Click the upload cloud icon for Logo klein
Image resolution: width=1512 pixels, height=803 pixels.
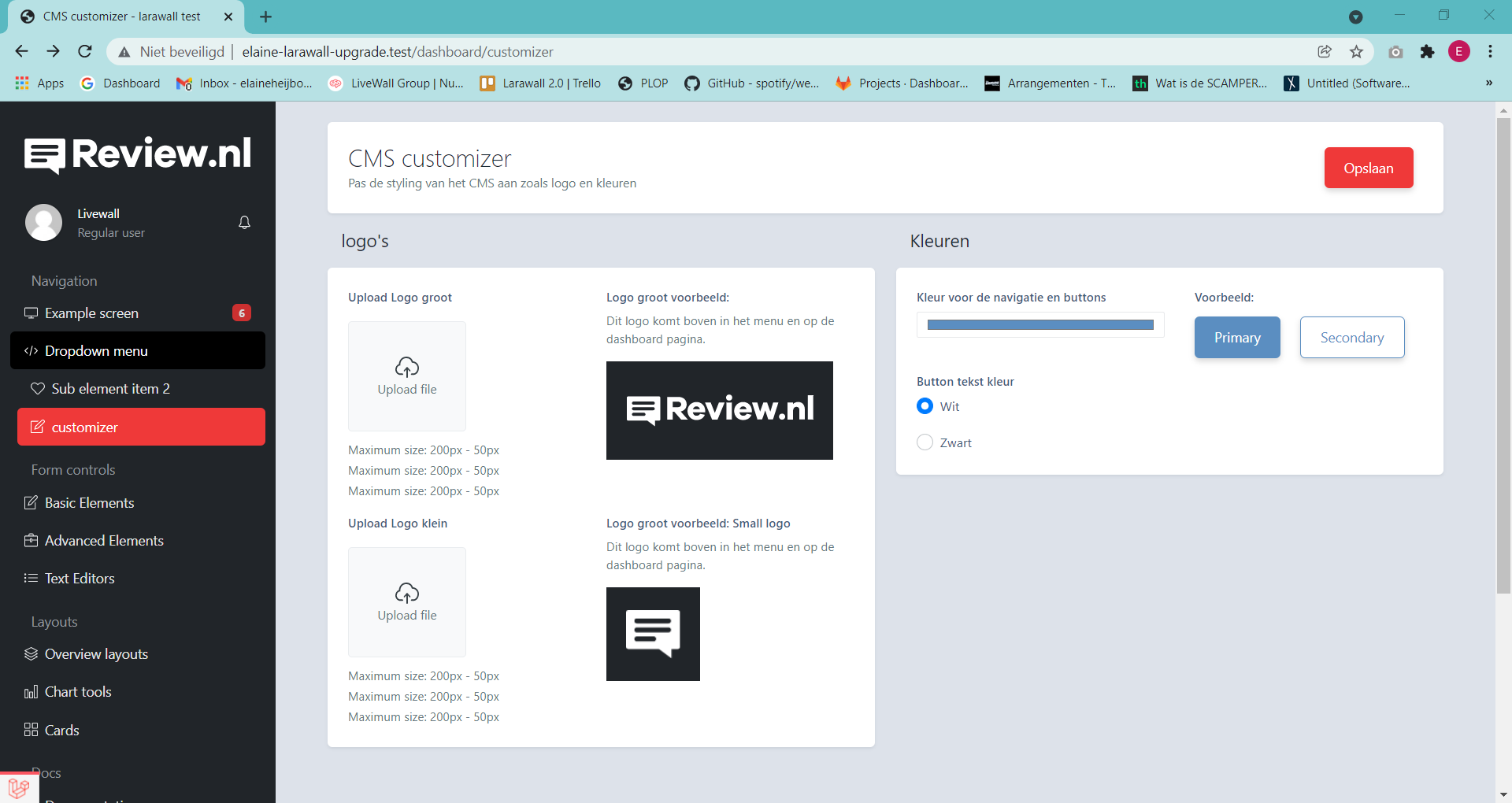407,593
